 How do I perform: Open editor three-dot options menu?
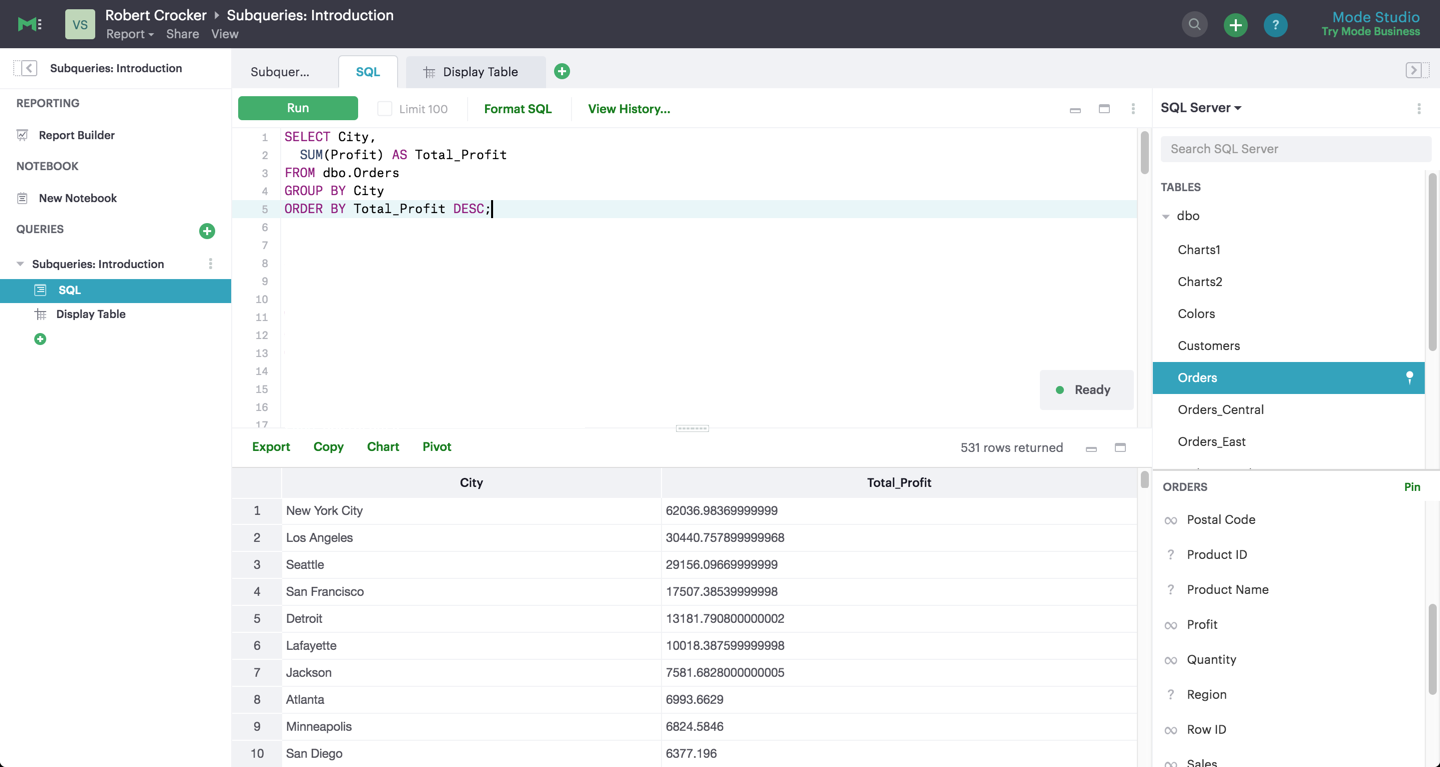(x=1133, y=109)
